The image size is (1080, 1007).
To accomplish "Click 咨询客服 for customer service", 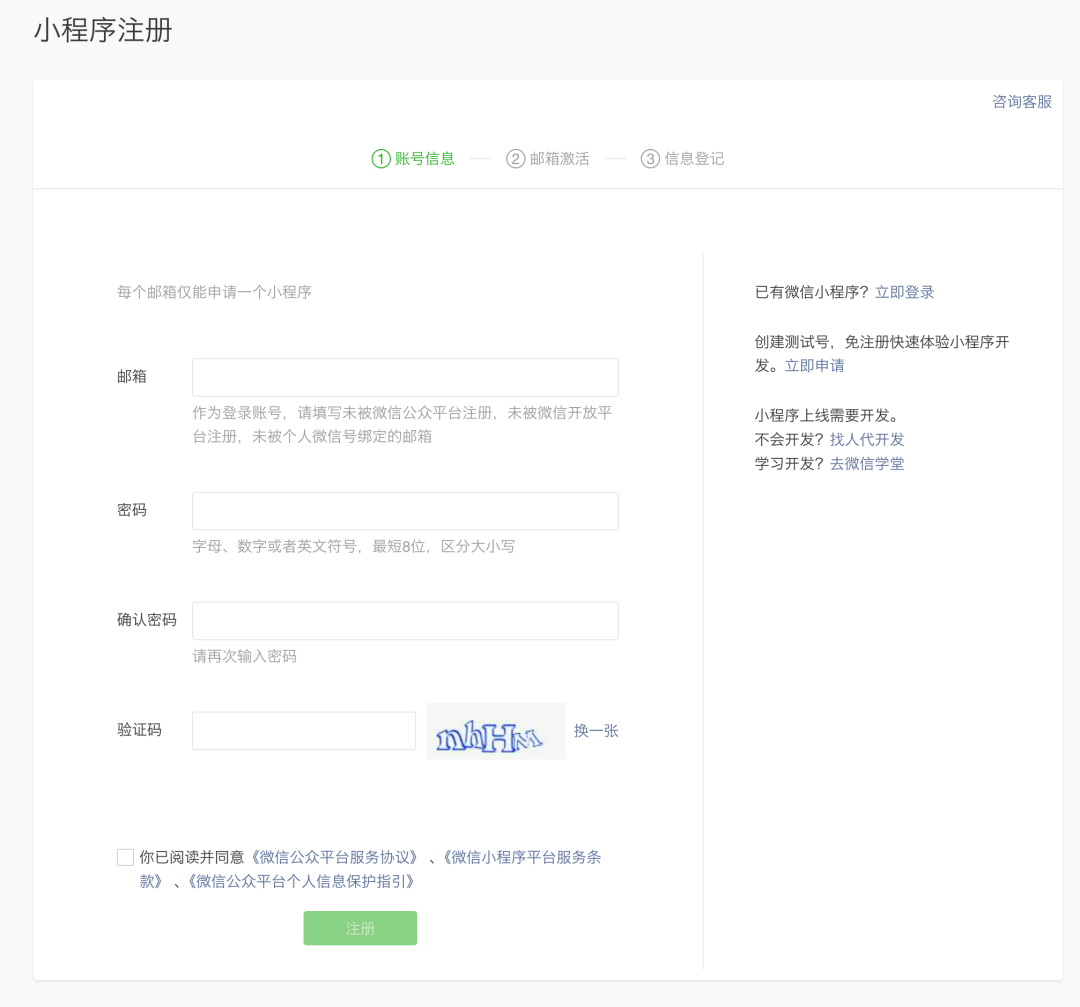I will pyautogui.click(x=1019, y=101).
